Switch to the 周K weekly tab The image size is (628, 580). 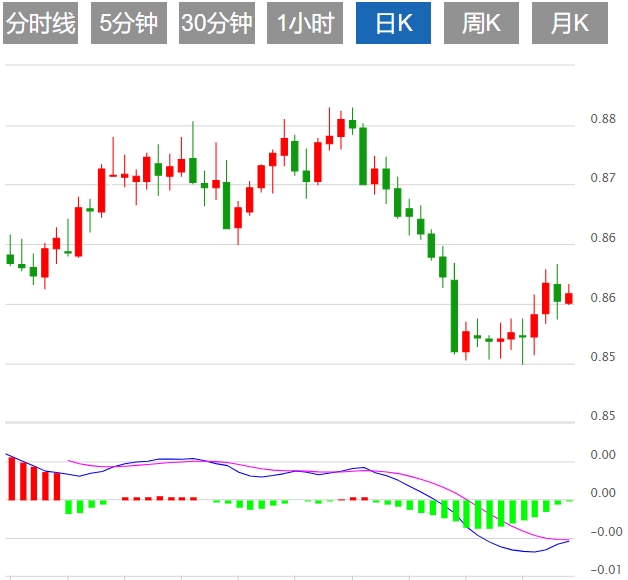pyautogui.click(x=481, y=23)
